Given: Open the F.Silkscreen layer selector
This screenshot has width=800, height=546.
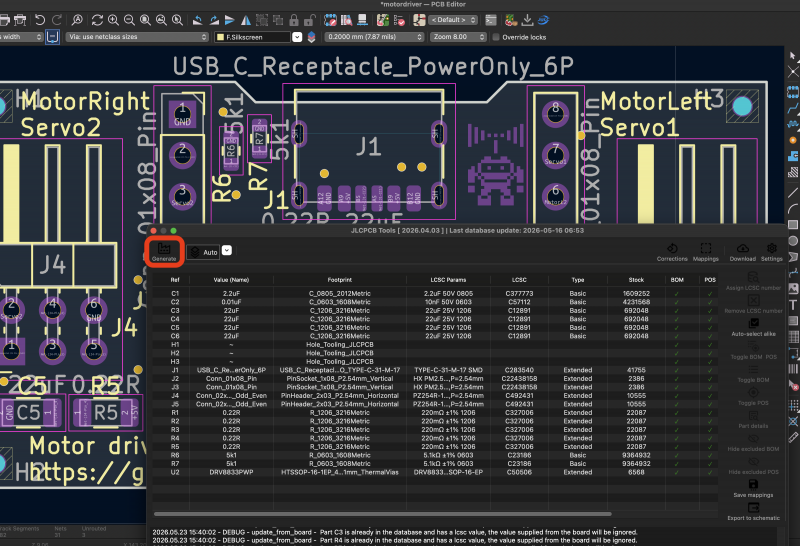Looking at the screenshot, I should 253,37.
